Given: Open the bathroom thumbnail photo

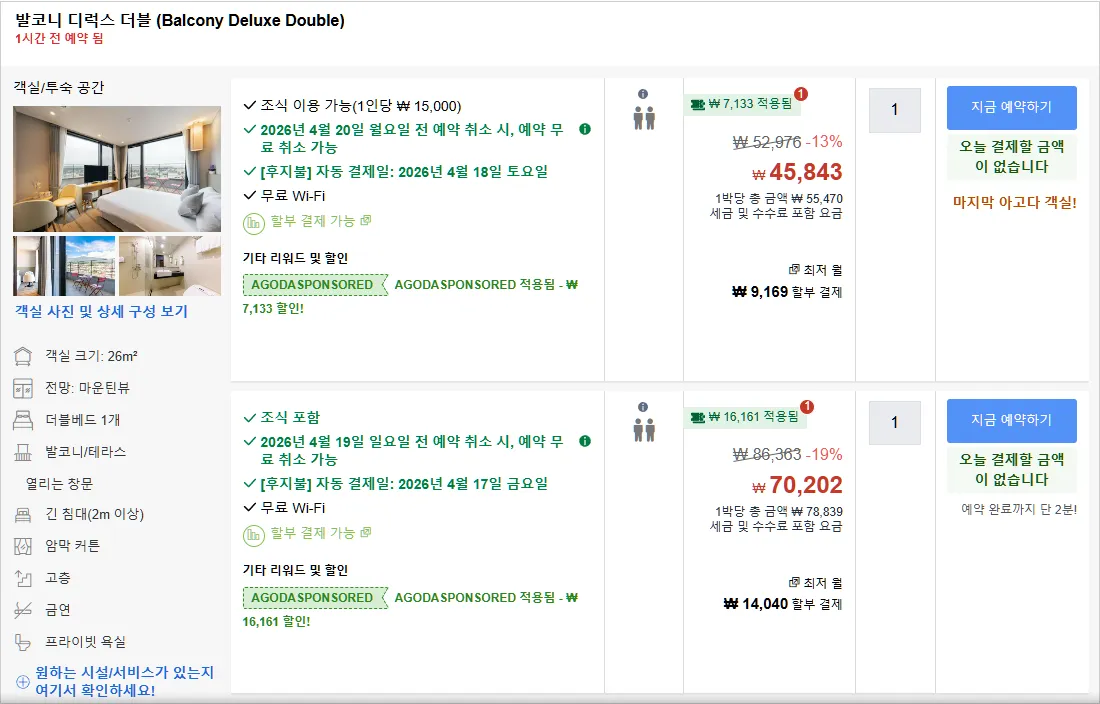Looking at the screenshot, I should point(170,266).
